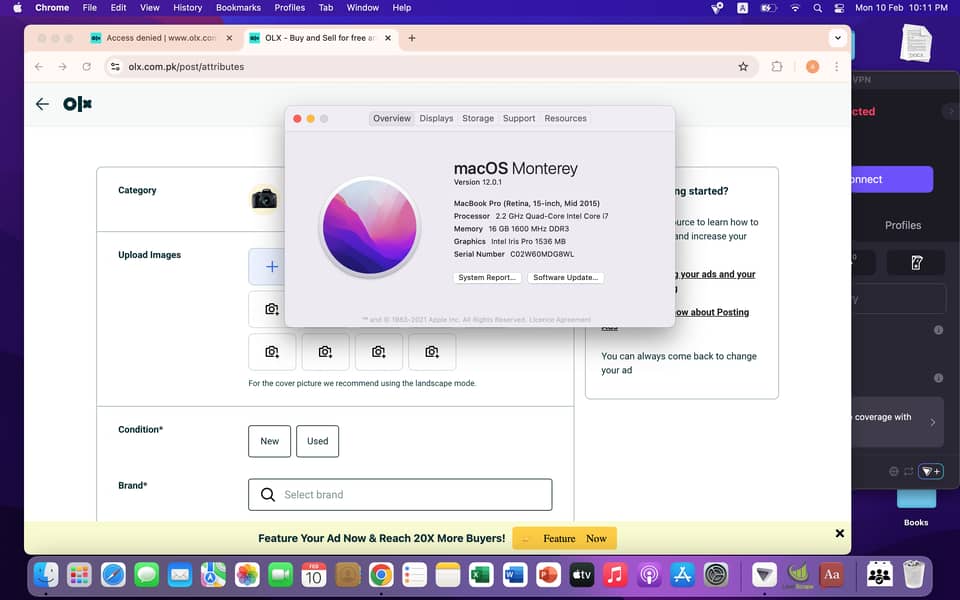Reload the OLX page

[x=87, y=67]
